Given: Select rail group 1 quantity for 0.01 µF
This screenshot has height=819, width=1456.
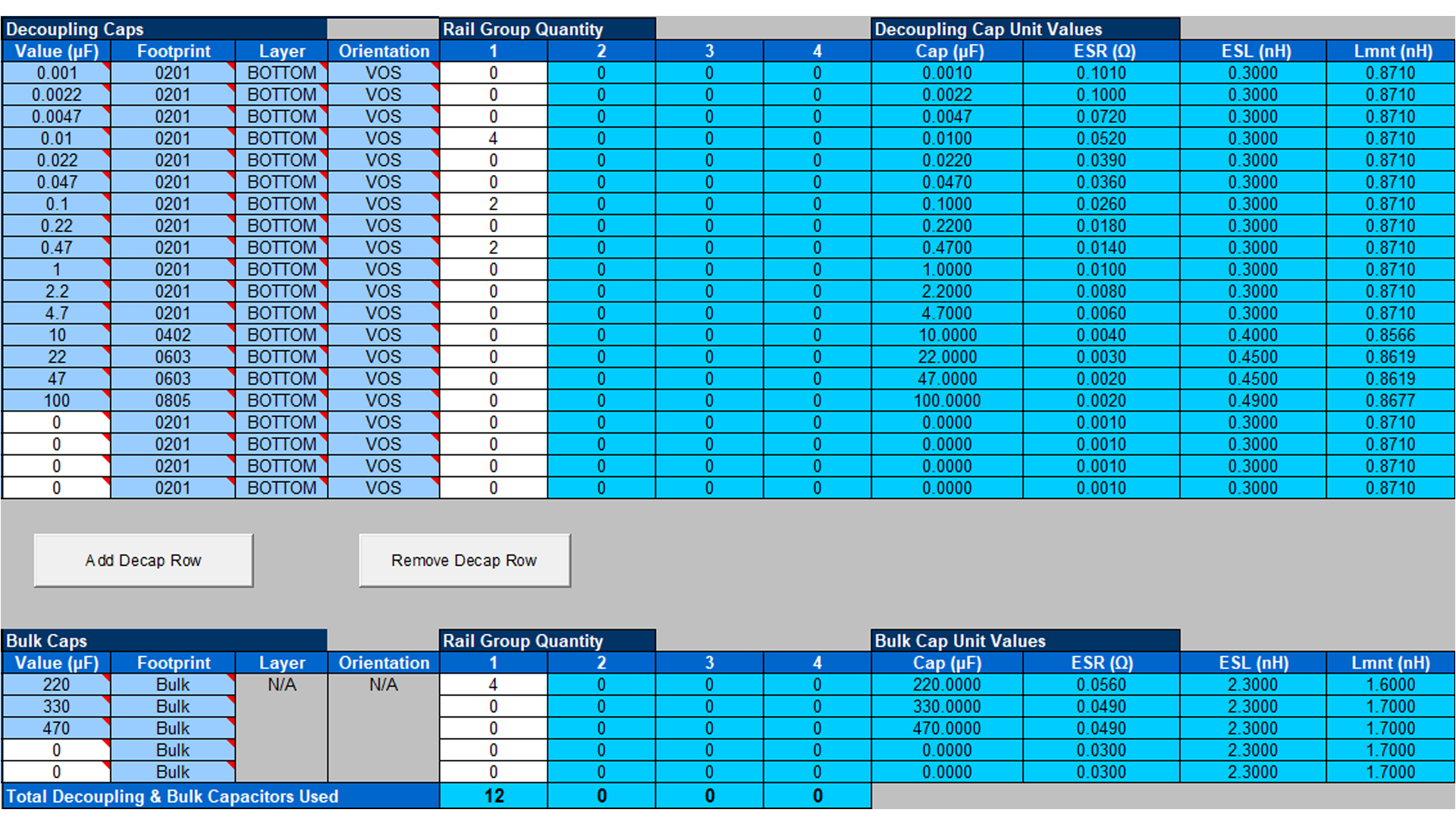Looking at the screenshot, I should pyautogui.click(x=493, y=139).
